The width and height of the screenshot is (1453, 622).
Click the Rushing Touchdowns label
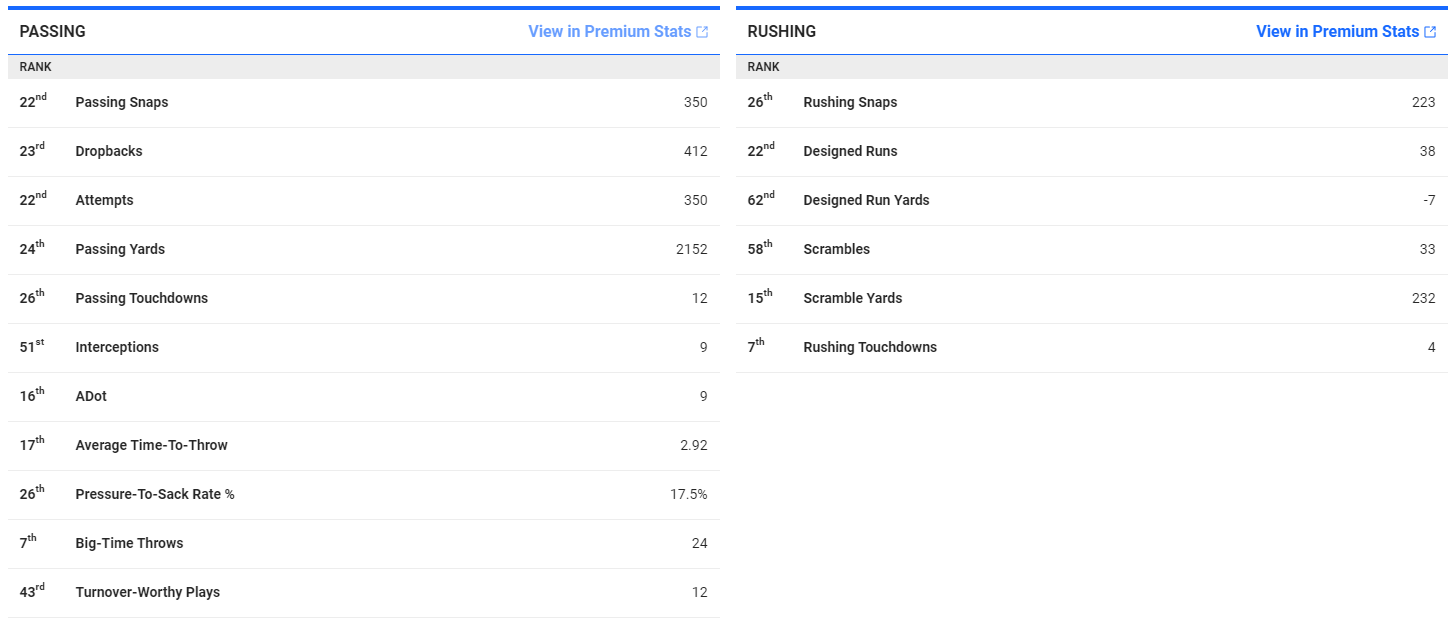pyautogui.click(x=870, y=347)
